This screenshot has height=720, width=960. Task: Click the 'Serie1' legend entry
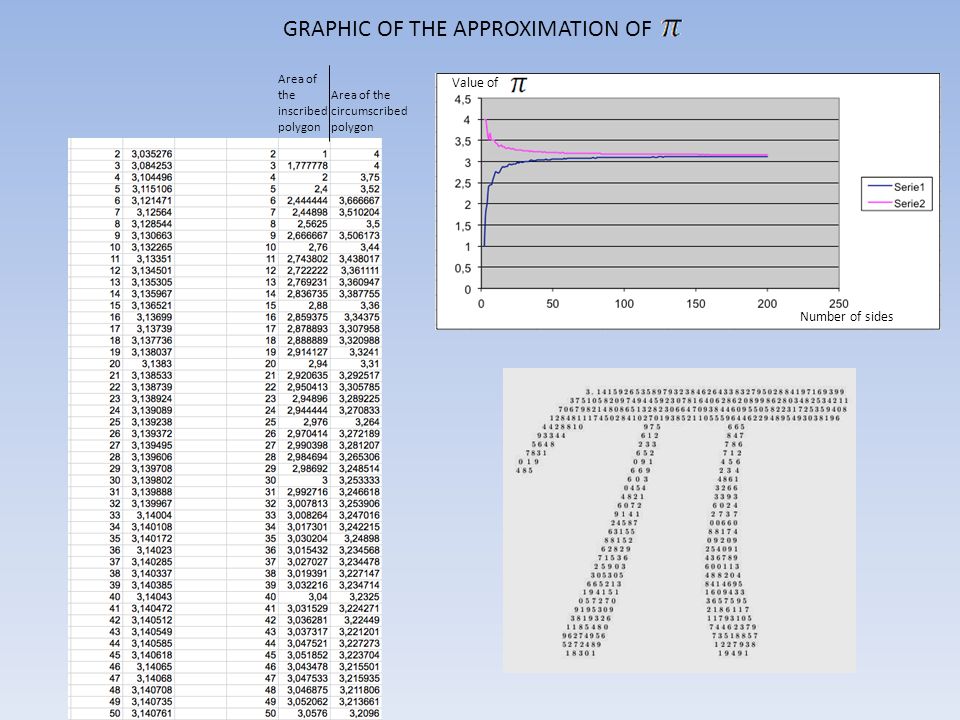897,187
